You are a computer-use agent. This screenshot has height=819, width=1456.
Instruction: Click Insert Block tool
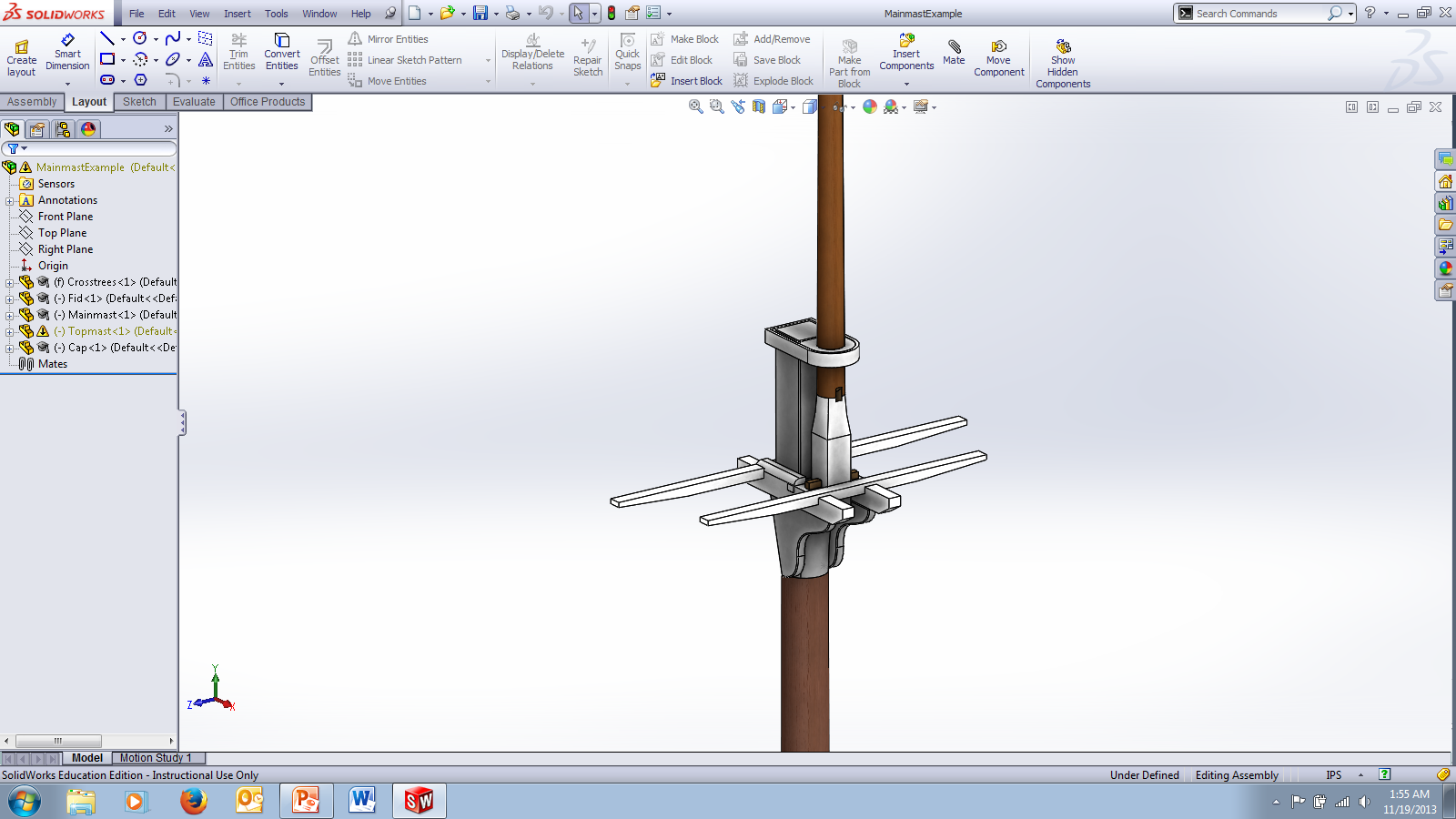tap(687, 80)
